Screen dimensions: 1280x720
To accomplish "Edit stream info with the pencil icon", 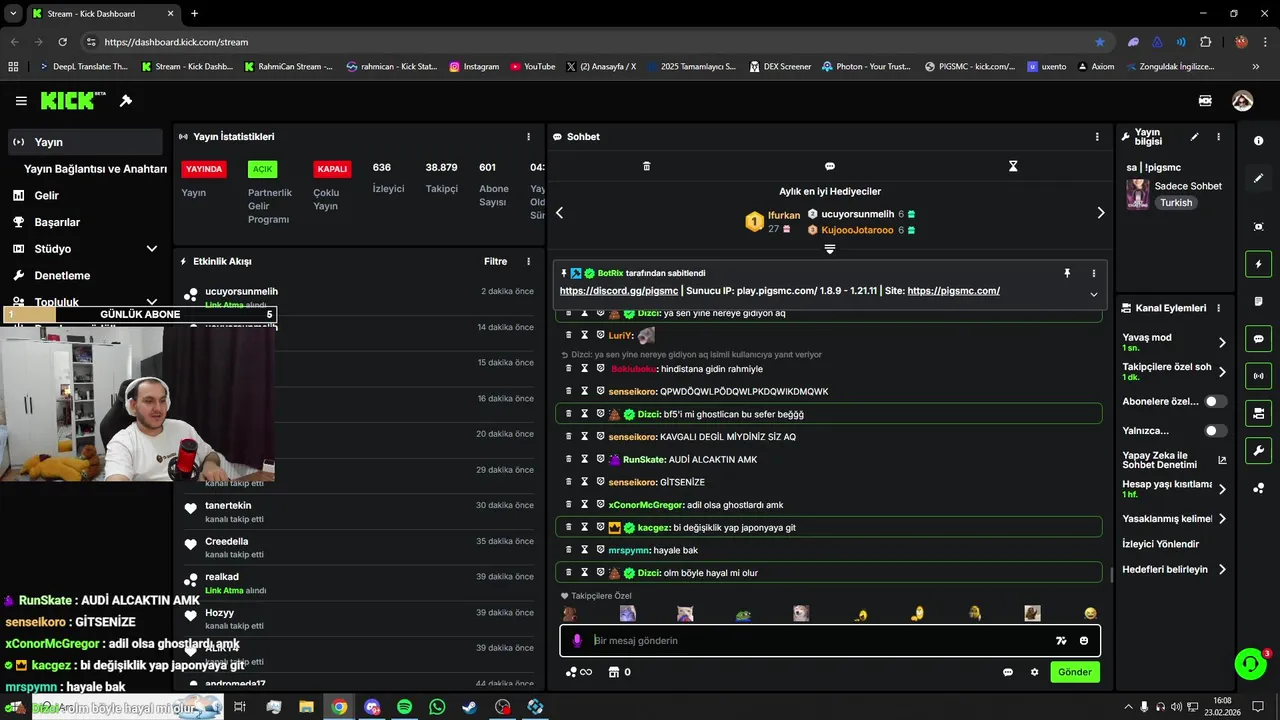I will (1194, 137).
